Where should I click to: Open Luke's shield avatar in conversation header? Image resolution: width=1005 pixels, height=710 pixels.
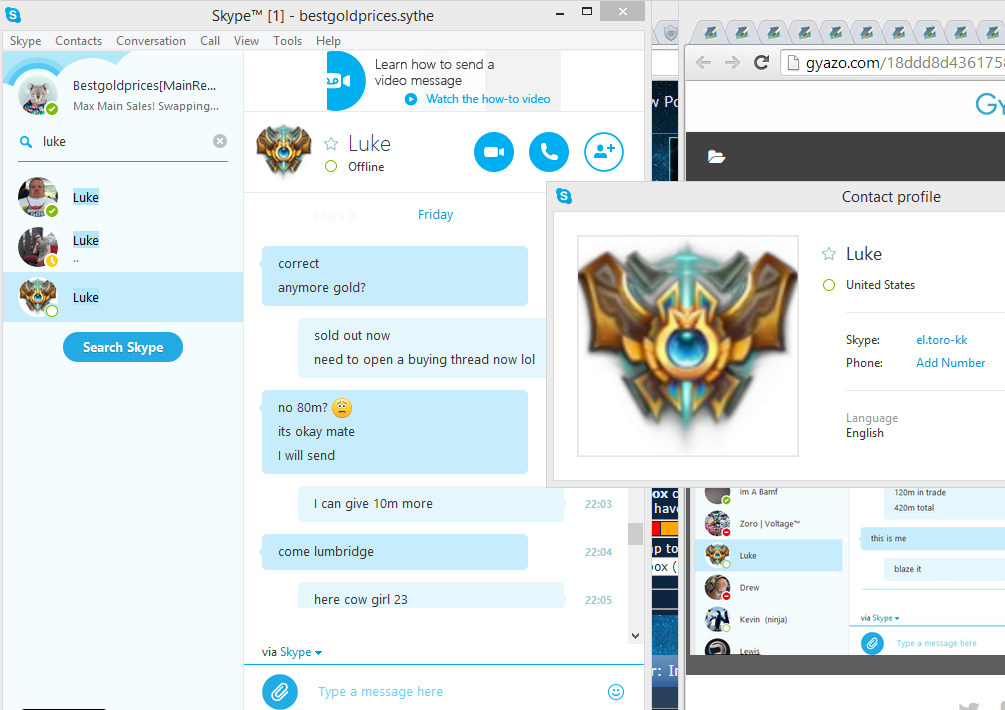pos(284,151)
